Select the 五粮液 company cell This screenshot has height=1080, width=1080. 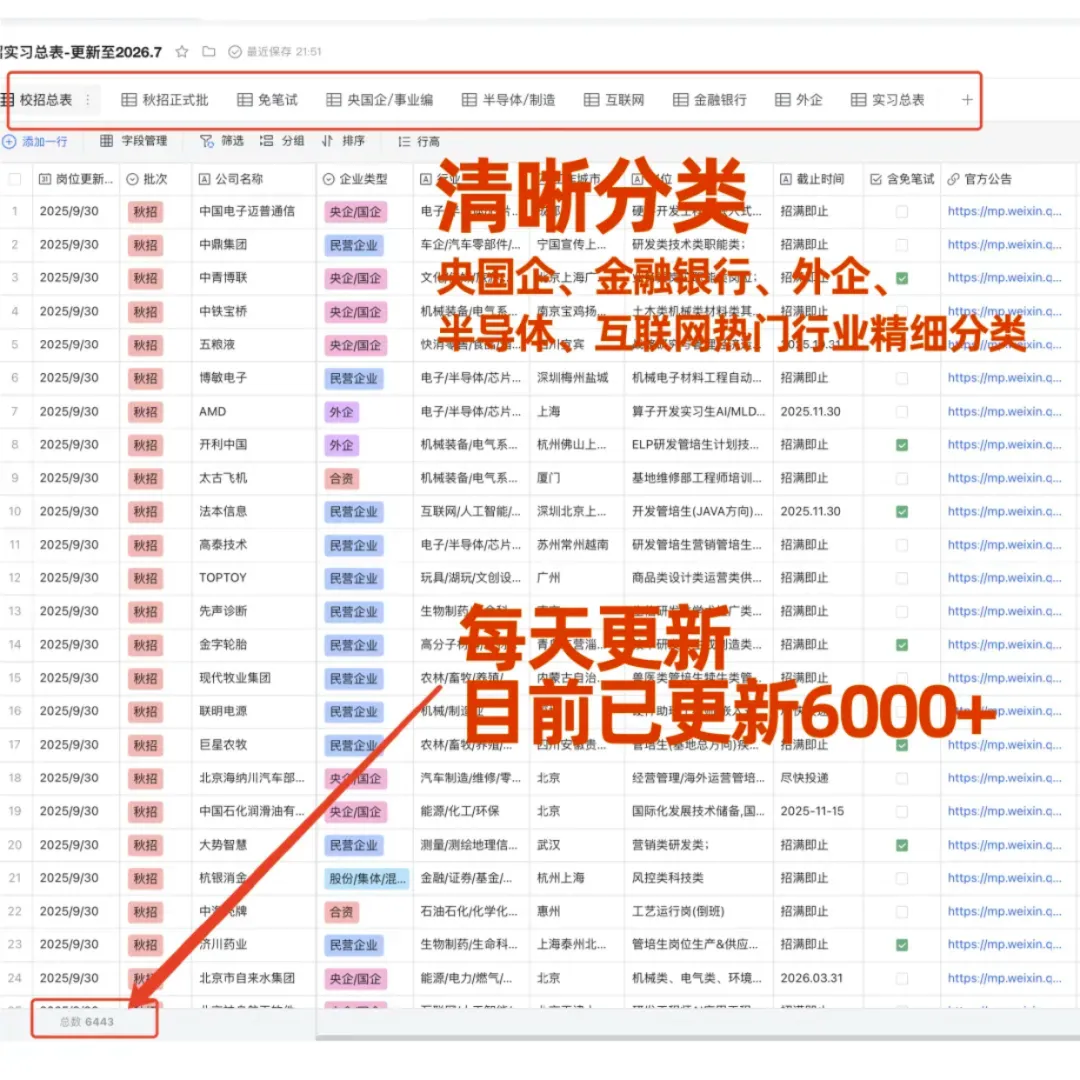click(253, 344)
